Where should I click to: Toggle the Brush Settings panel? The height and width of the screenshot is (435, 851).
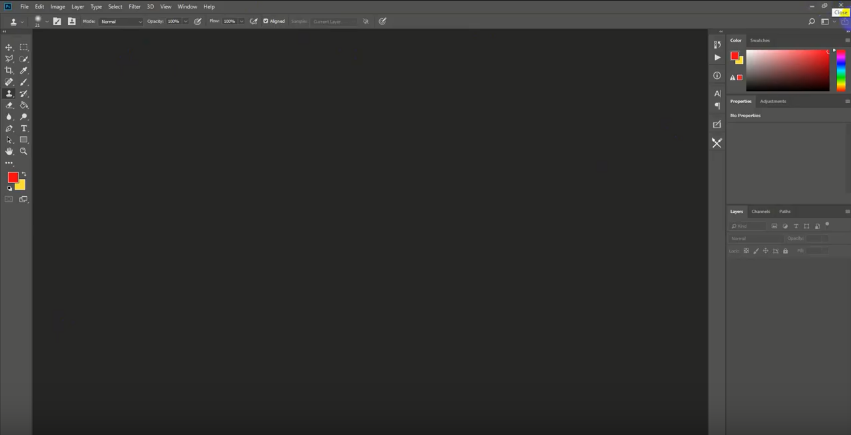57,21
